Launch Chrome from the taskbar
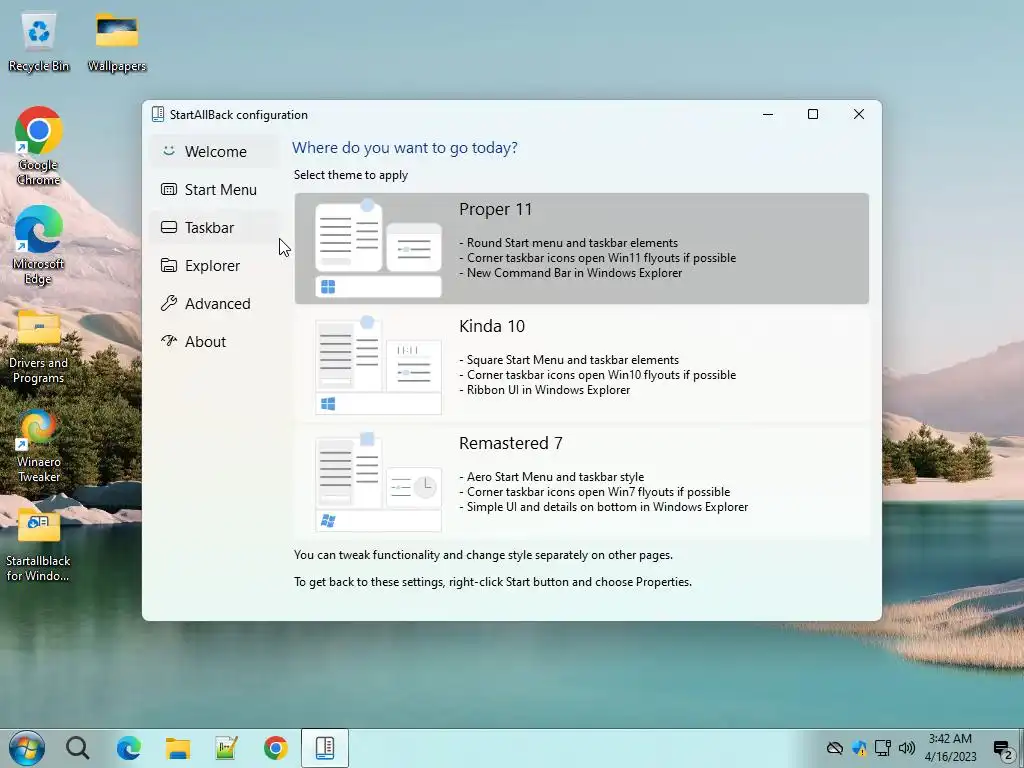 276,748
